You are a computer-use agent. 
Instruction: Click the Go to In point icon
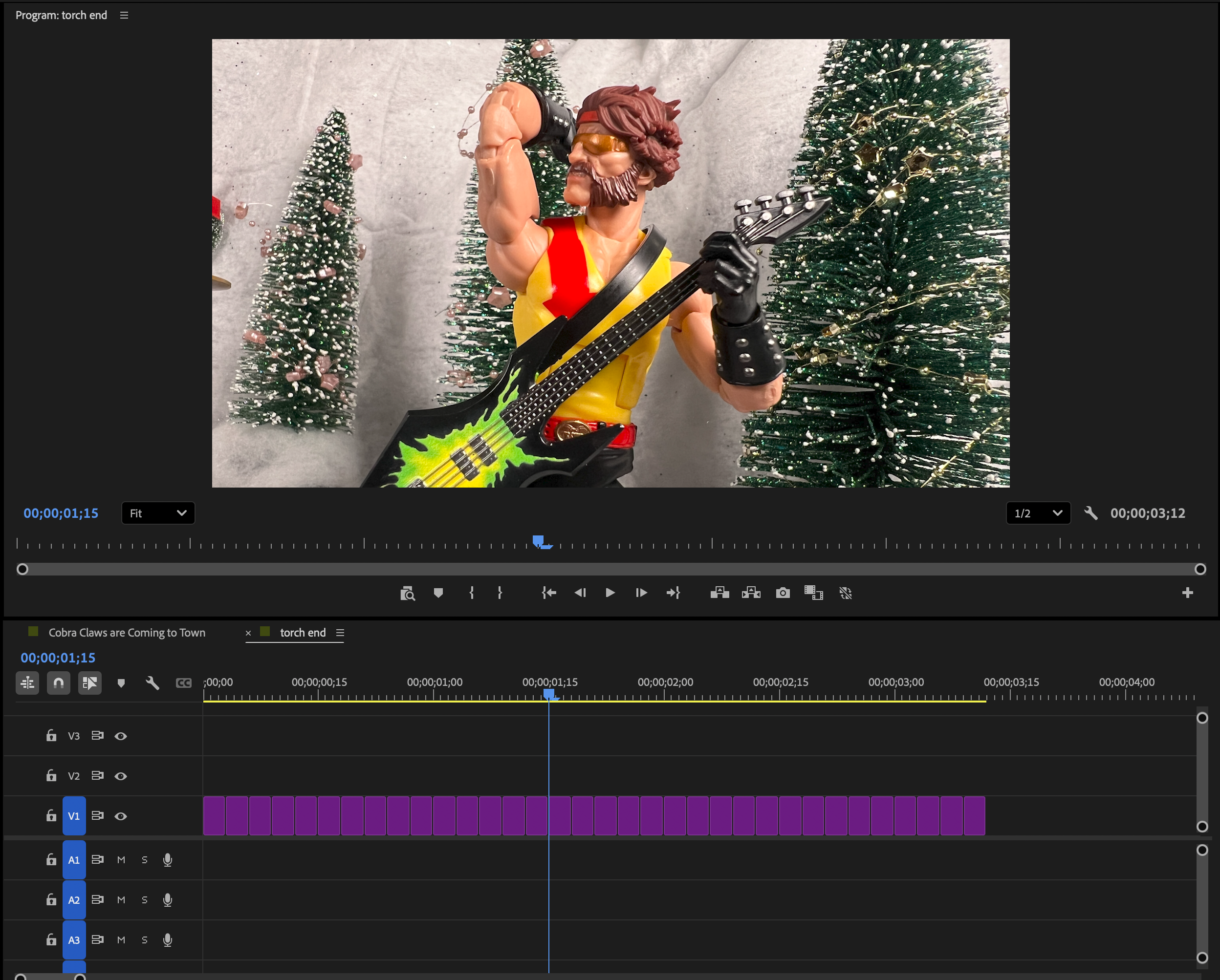pos(548,593)
